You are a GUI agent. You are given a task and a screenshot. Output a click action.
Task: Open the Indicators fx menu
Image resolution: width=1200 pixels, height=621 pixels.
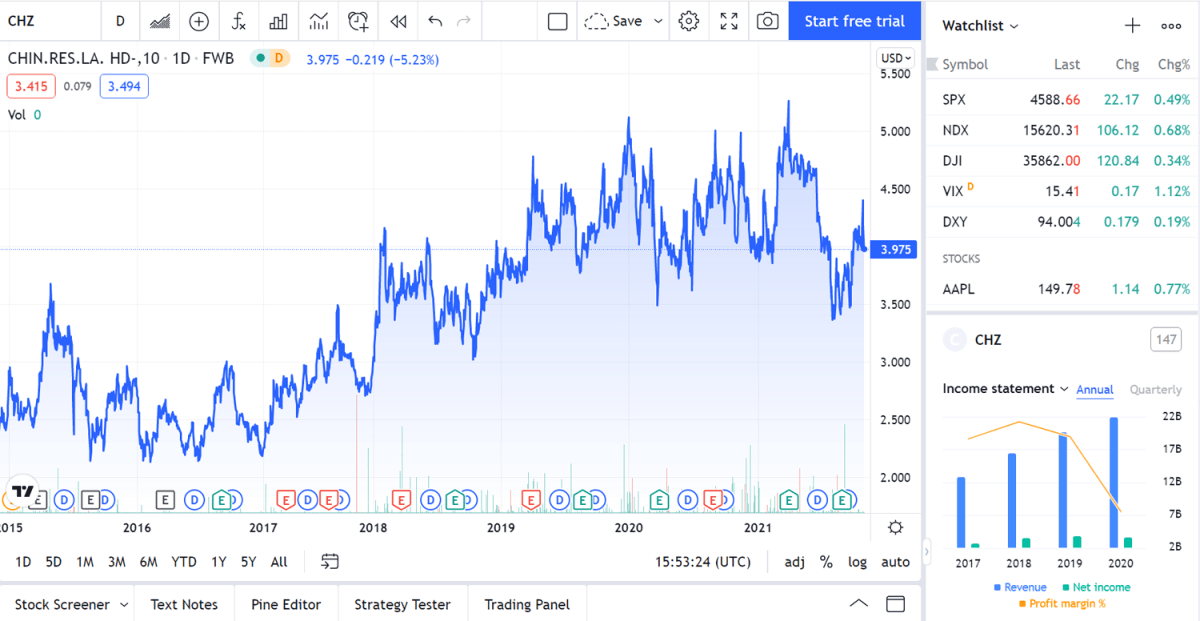click(x=239, y=21)
